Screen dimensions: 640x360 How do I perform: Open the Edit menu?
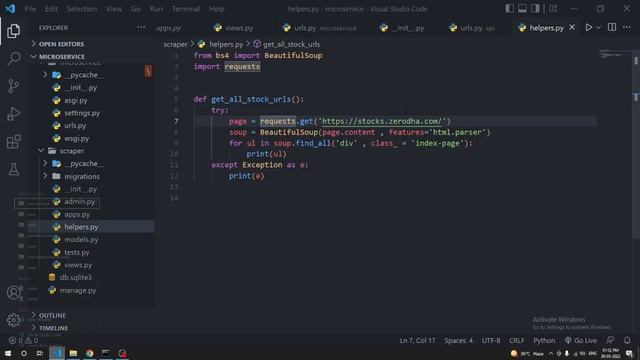click(x=51, y=9)
